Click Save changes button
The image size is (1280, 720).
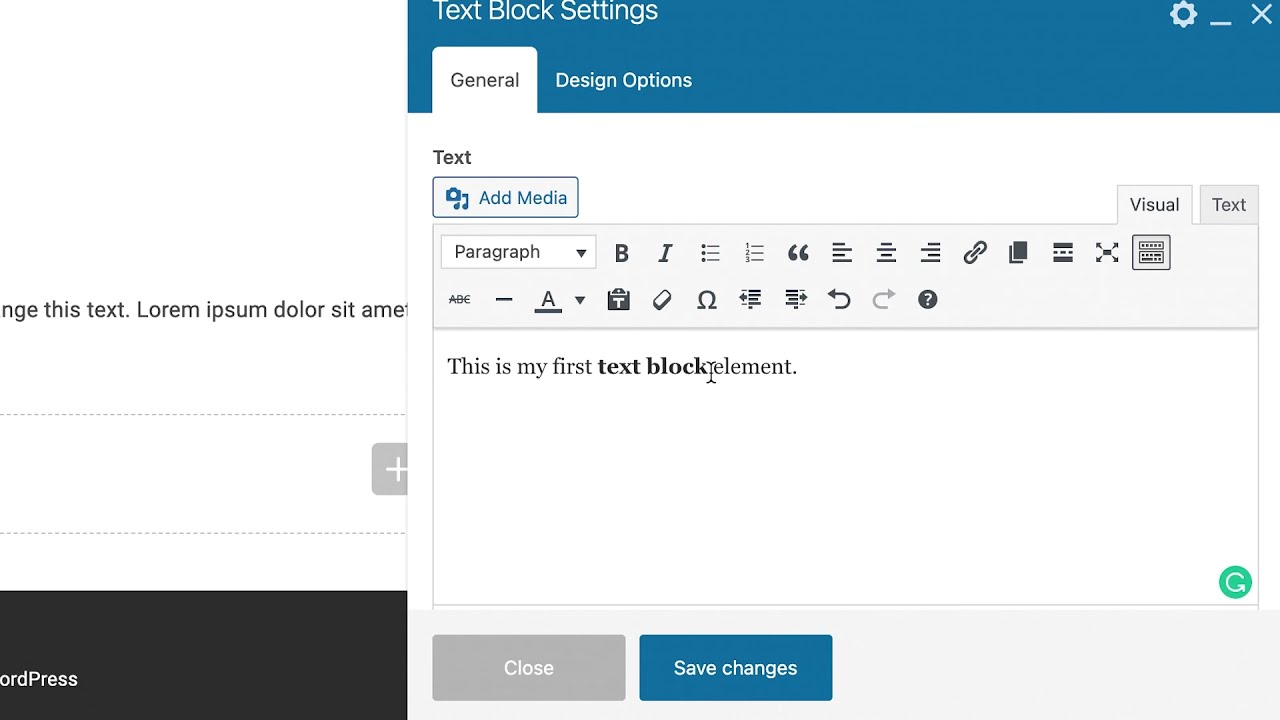[x=735, y=668]
